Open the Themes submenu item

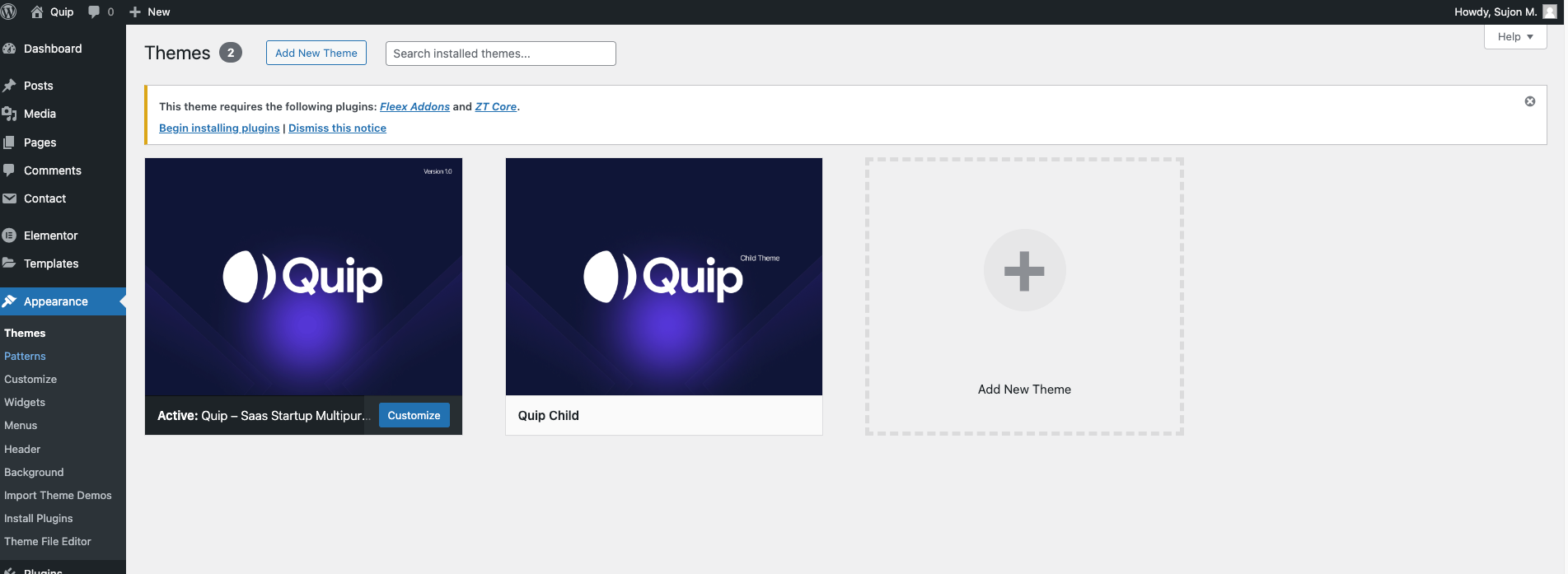coord(25,334)
